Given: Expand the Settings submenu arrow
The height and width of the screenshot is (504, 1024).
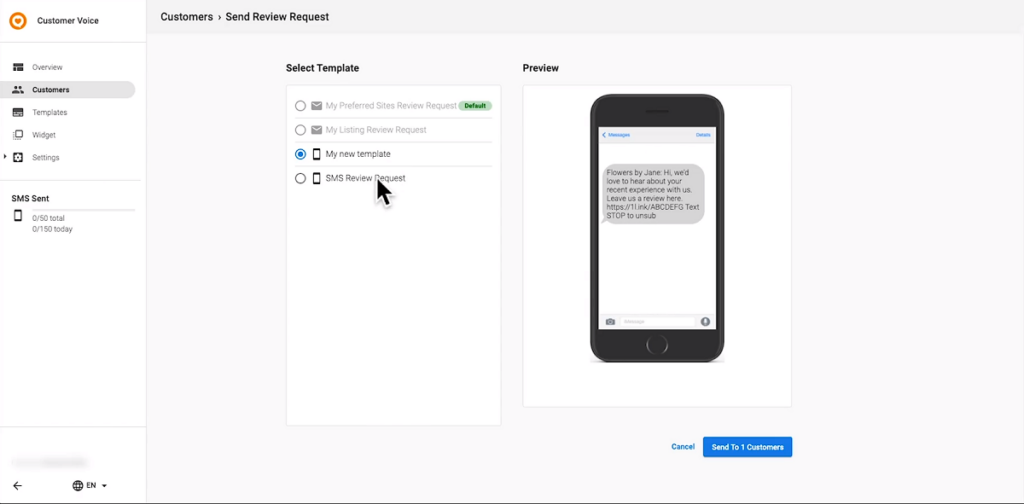Looking at the screenshot, I should pyautogui.click(x=5, y=157).
